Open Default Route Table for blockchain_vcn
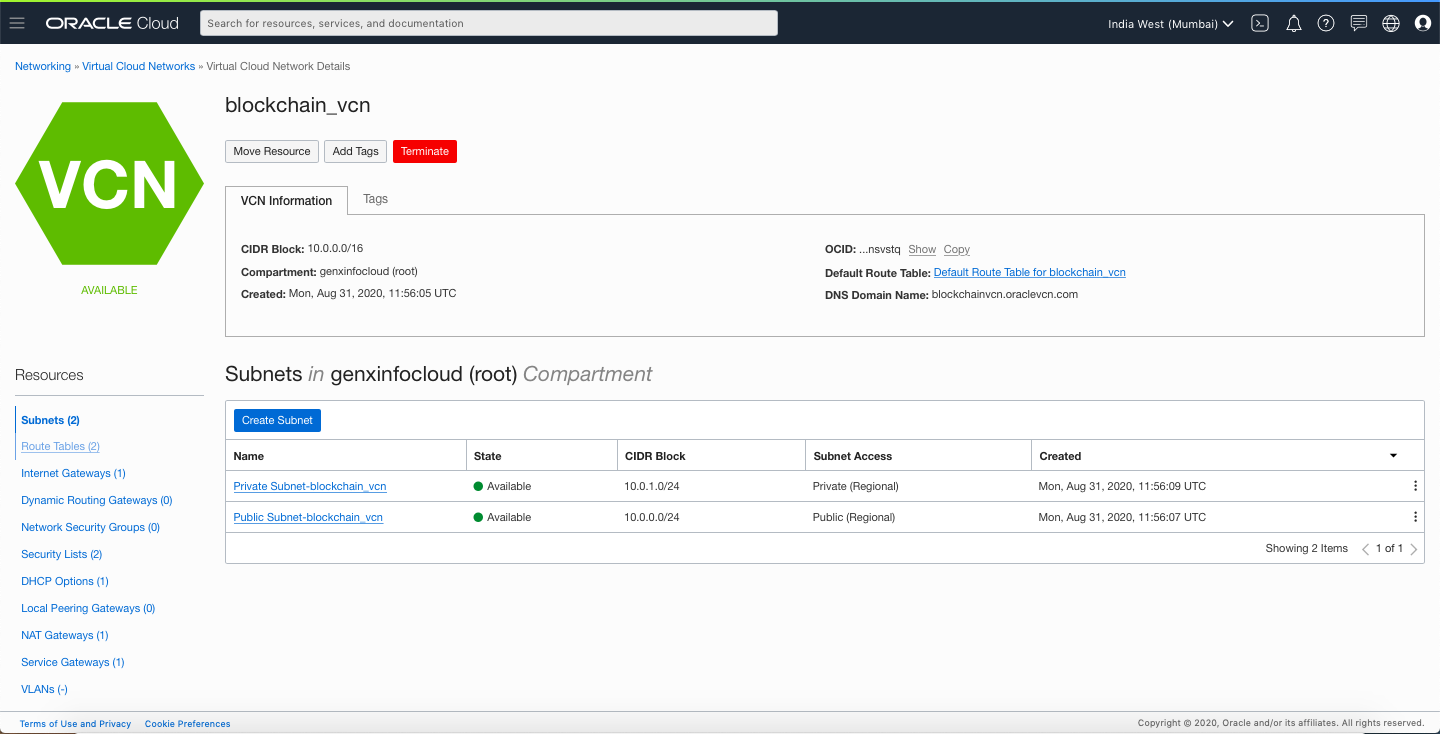Screen dimensions: 1440x734 click(x=1029, y=272)
